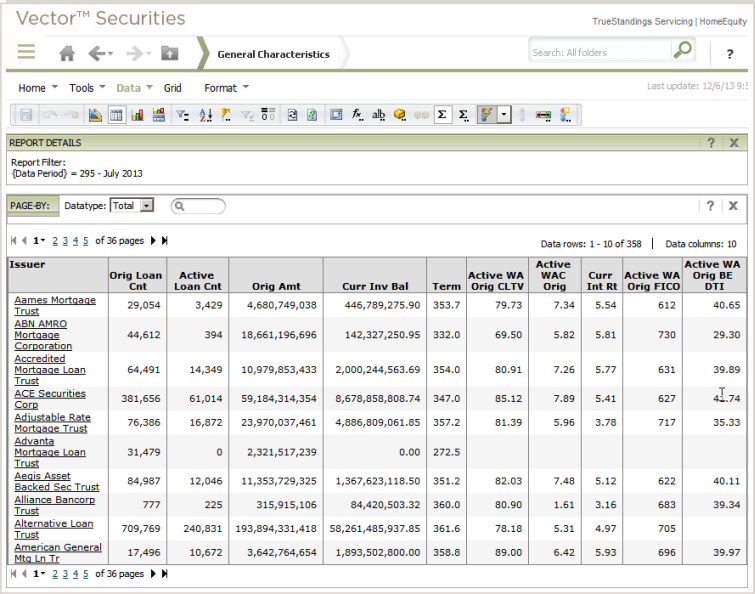Image resolution: width=755 pixels, height=594 pixels.
Task: Click the Redo toolbar icon
Action: (71, 115)
